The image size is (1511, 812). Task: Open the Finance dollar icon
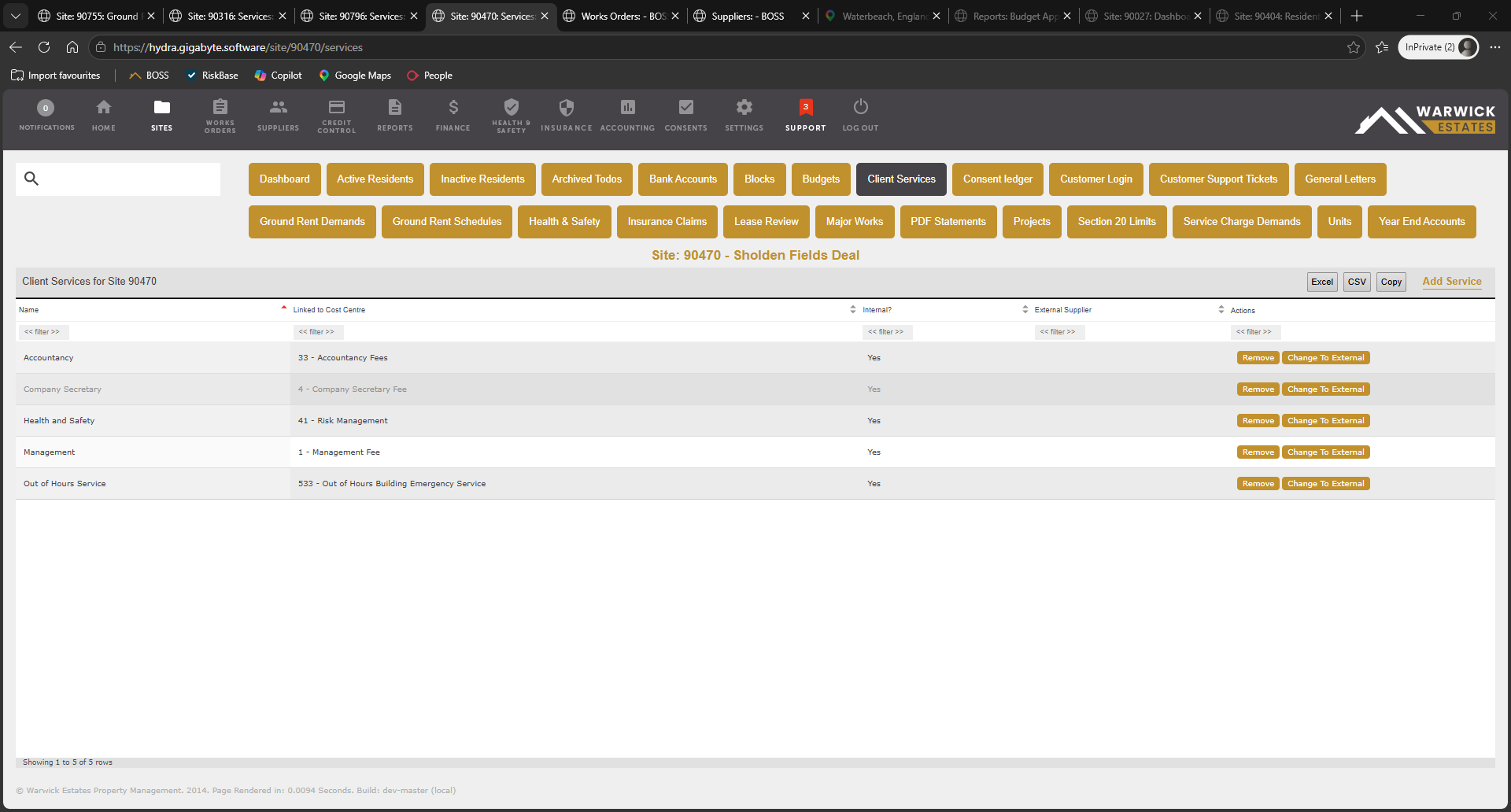coord(453,107)
